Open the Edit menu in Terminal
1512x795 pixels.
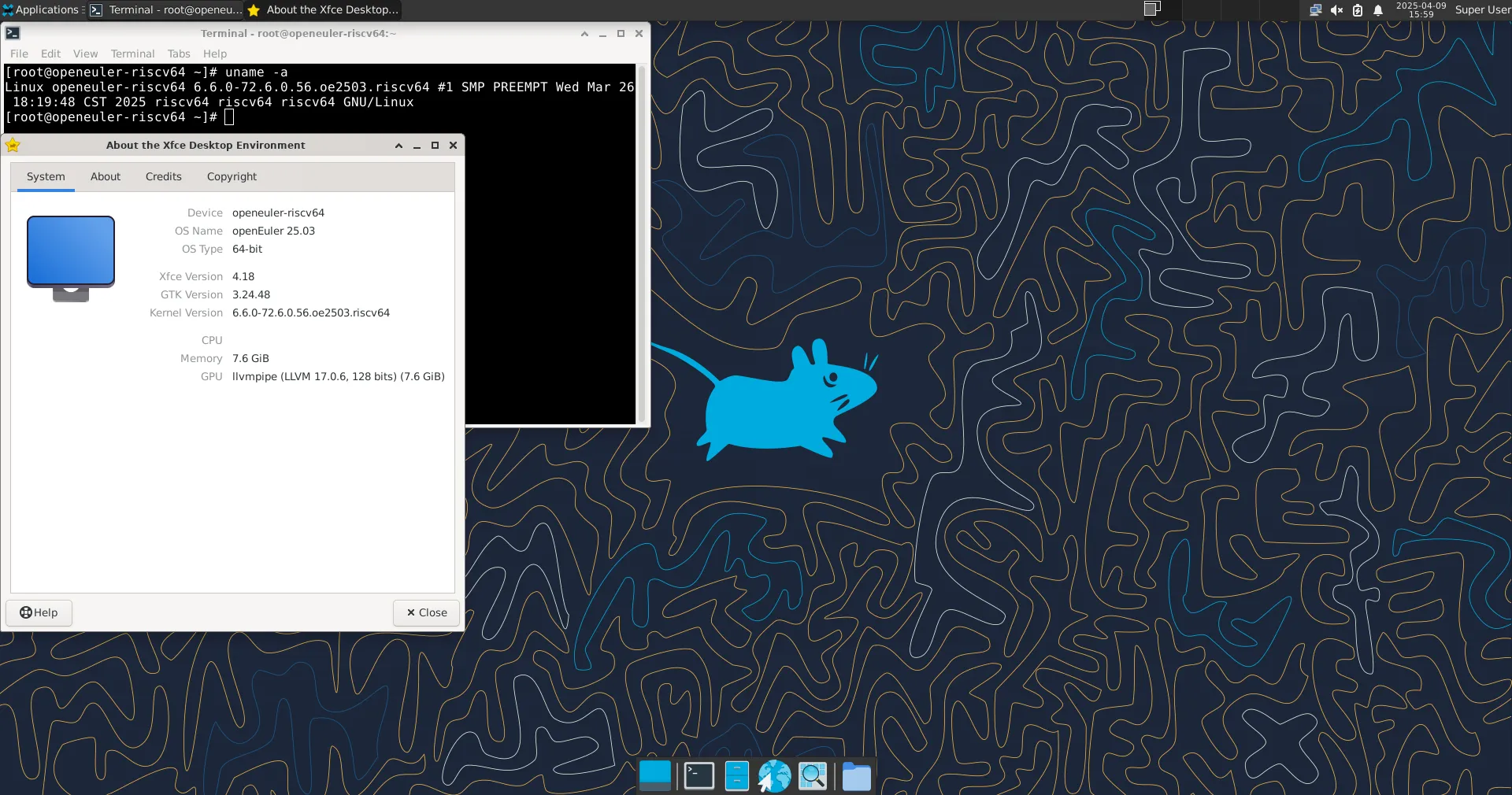coord(50,54)
